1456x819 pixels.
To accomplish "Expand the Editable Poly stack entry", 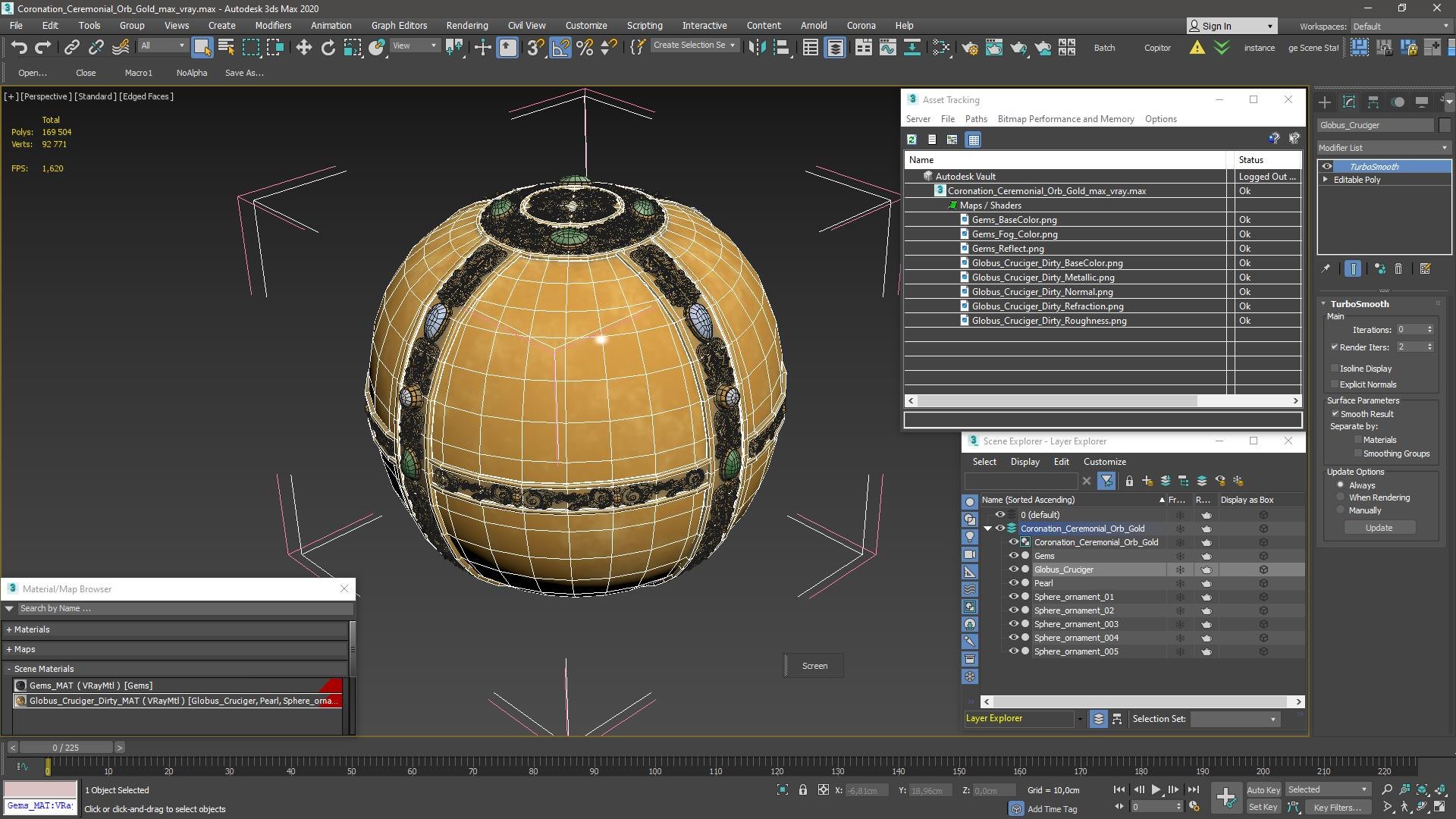I will [x=1326, y=180].
